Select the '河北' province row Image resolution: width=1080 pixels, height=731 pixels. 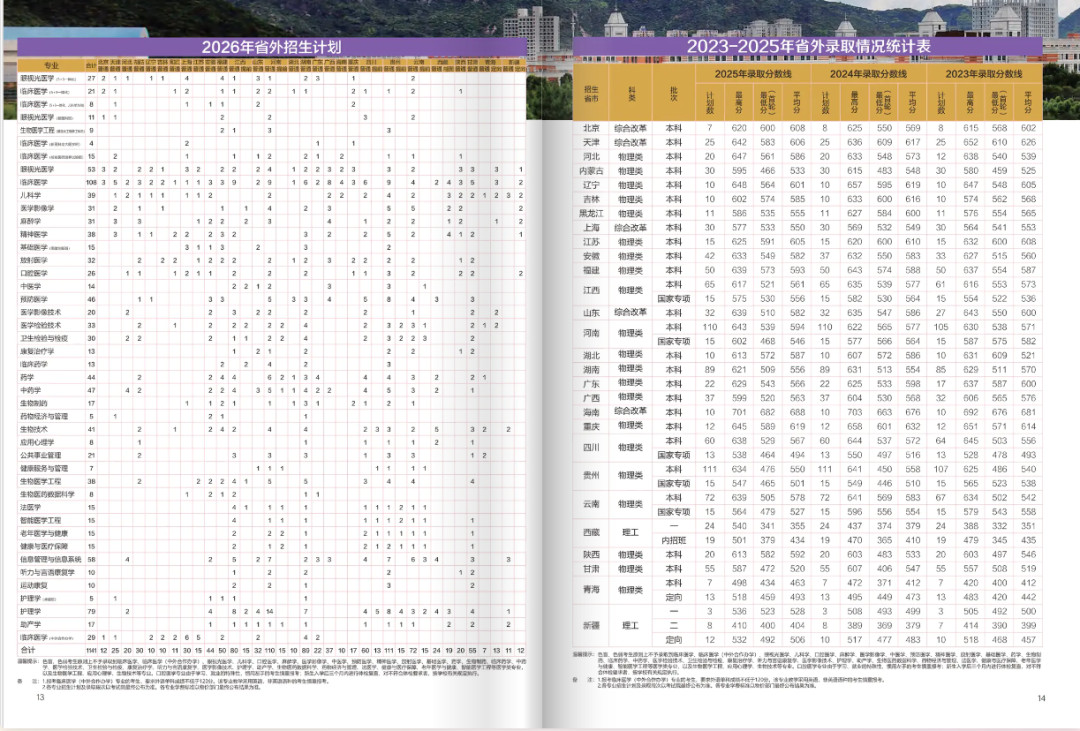(x=591, y=156)
